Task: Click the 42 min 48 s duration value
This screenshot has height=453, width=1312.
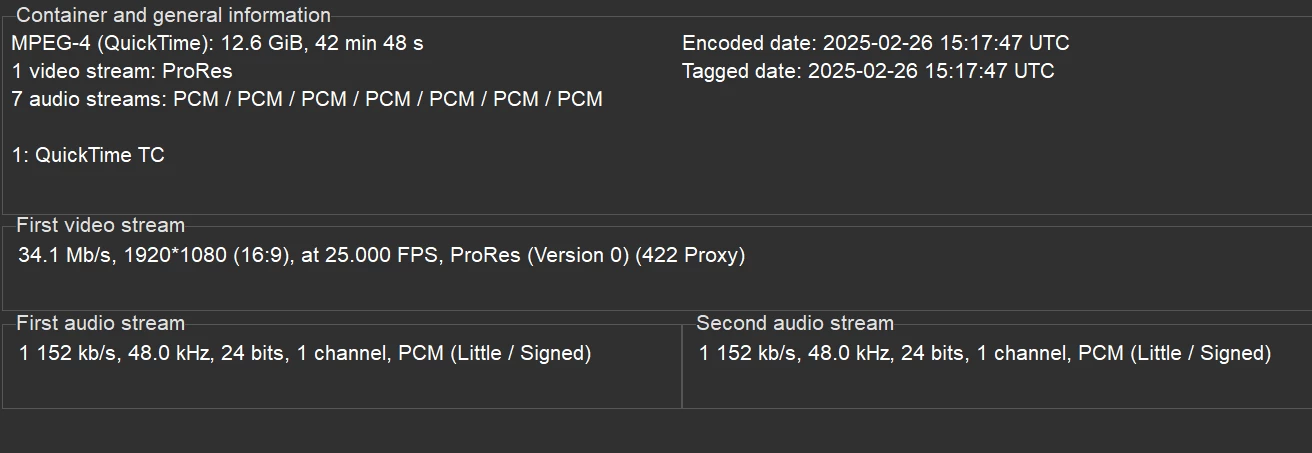Action: click(368, 43)
